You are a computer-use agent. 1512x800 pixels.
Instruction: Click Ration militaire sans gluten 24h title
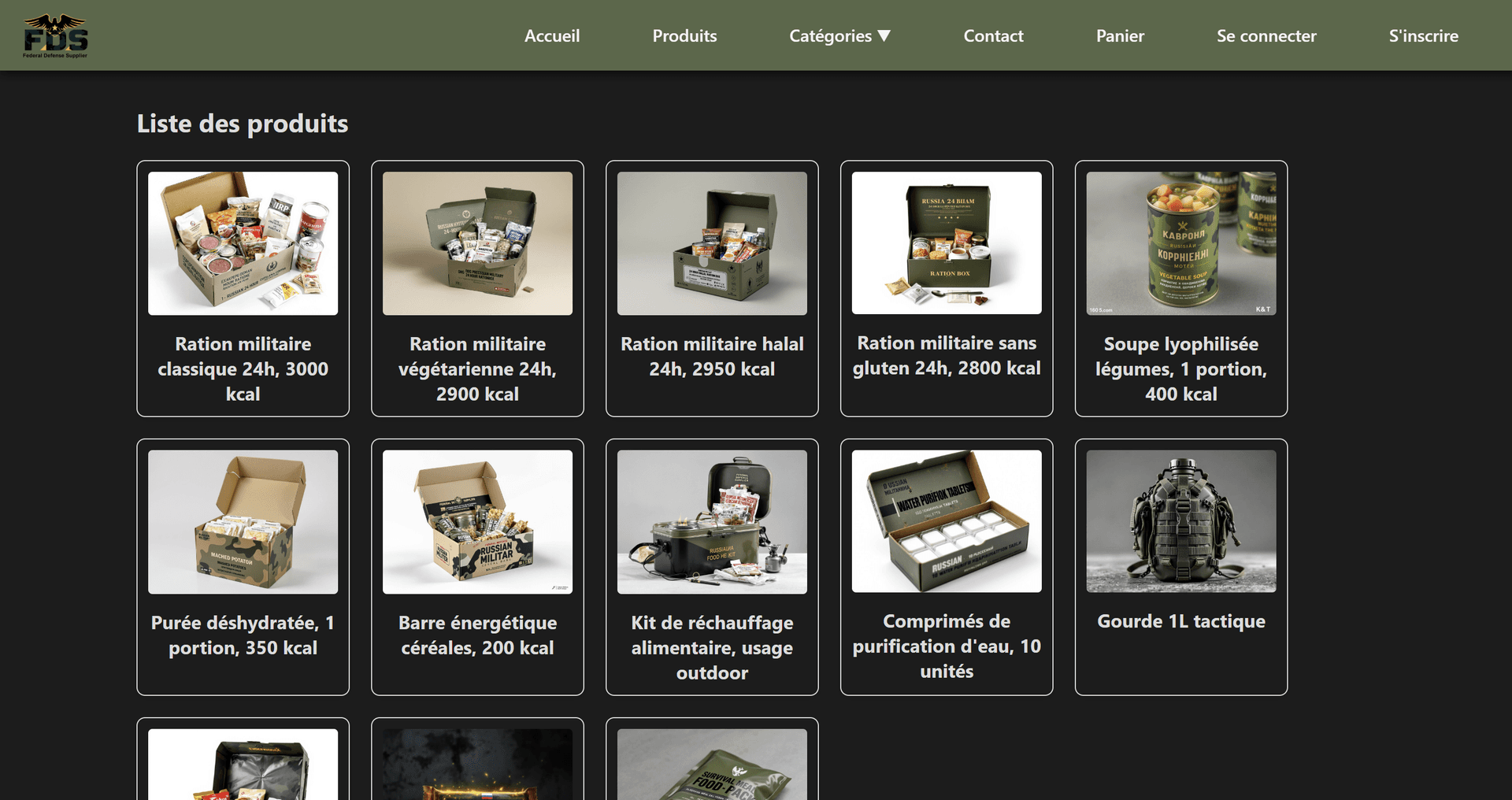tap(946, 355)
